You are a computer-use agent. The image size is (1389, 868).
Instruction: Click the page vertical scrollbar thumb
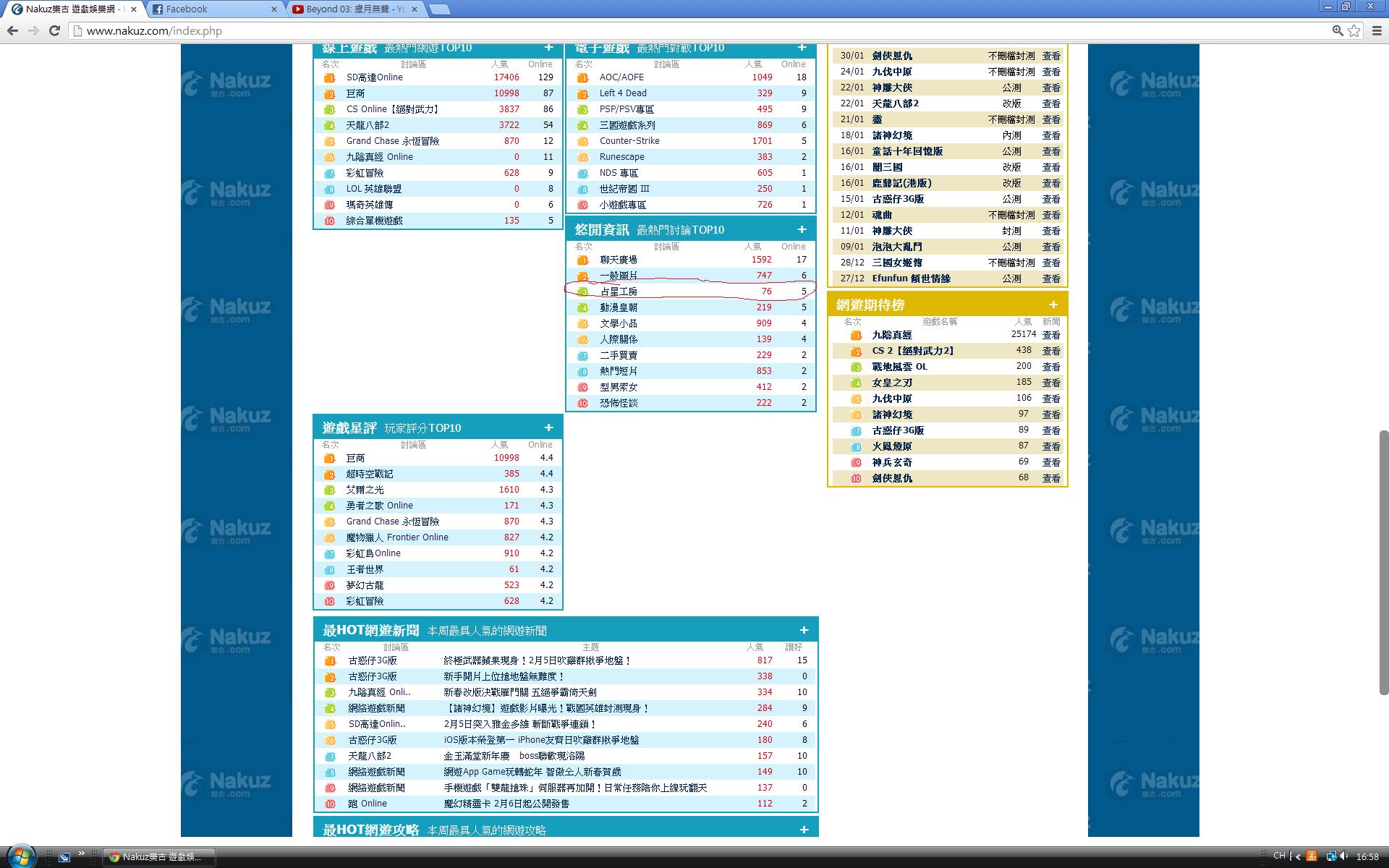1383,563
